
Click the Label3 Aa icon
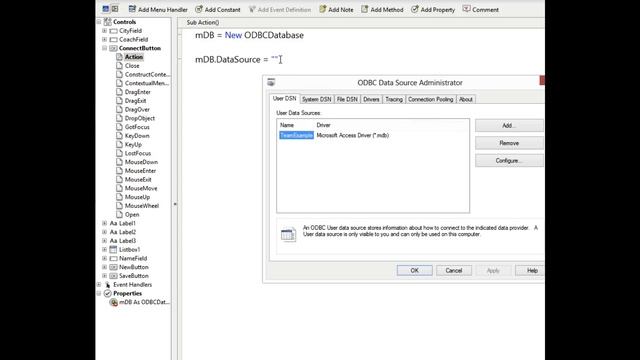tap(113, 241)
